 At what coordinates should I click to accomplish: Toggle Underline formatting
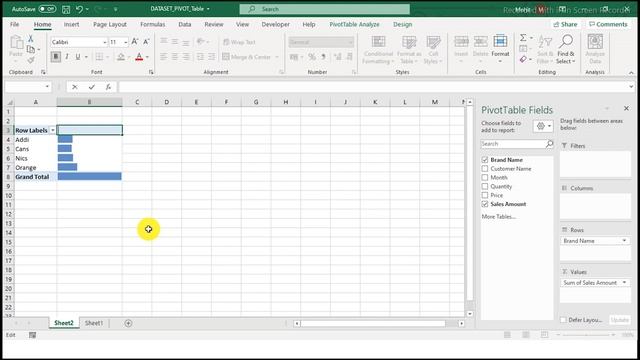point(78,57)
